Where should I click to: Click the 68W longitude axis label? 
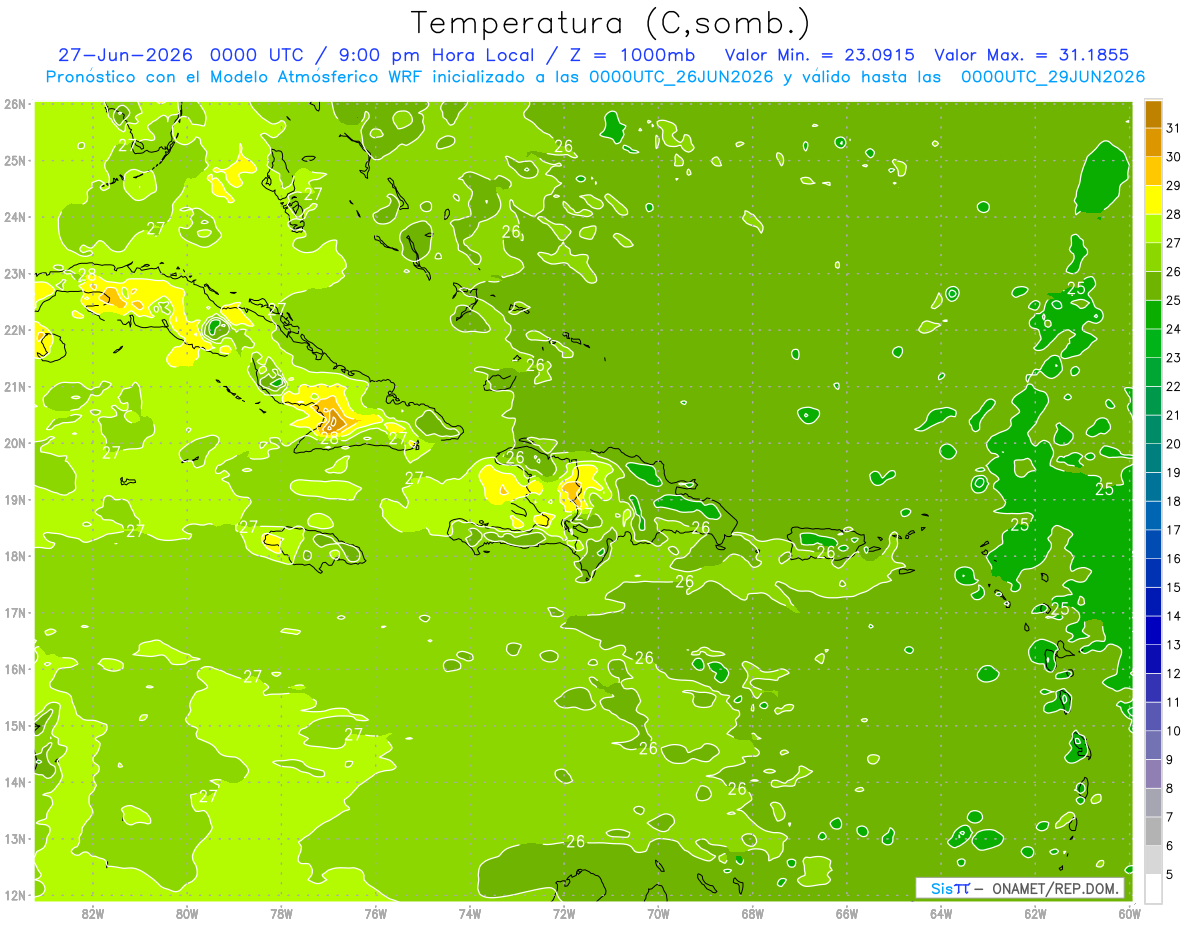(x=753, y=913)
